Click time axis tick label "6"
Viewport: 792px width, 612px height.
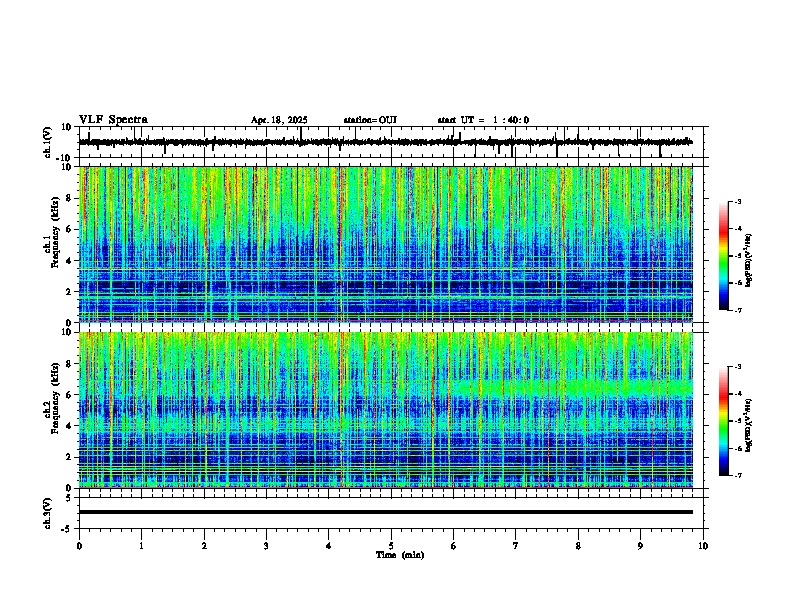coord(454,546)
